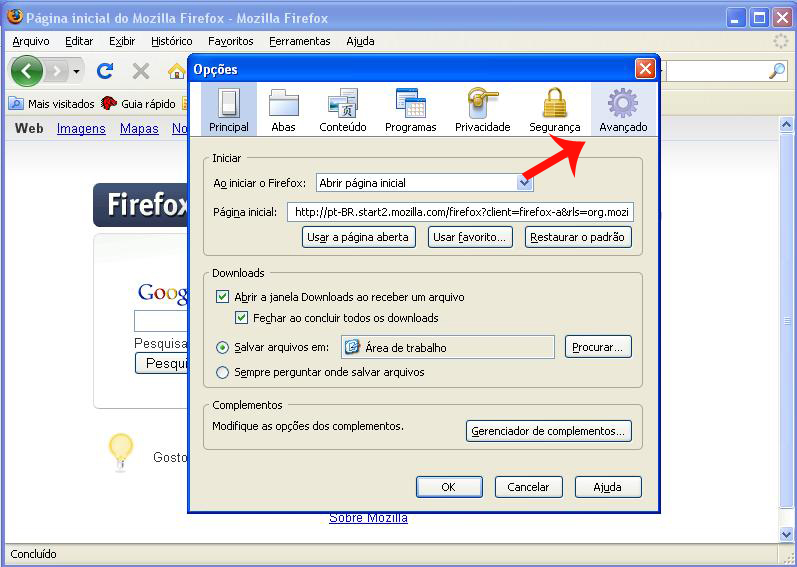Open the Editar menu

click(x=79, y=41)
